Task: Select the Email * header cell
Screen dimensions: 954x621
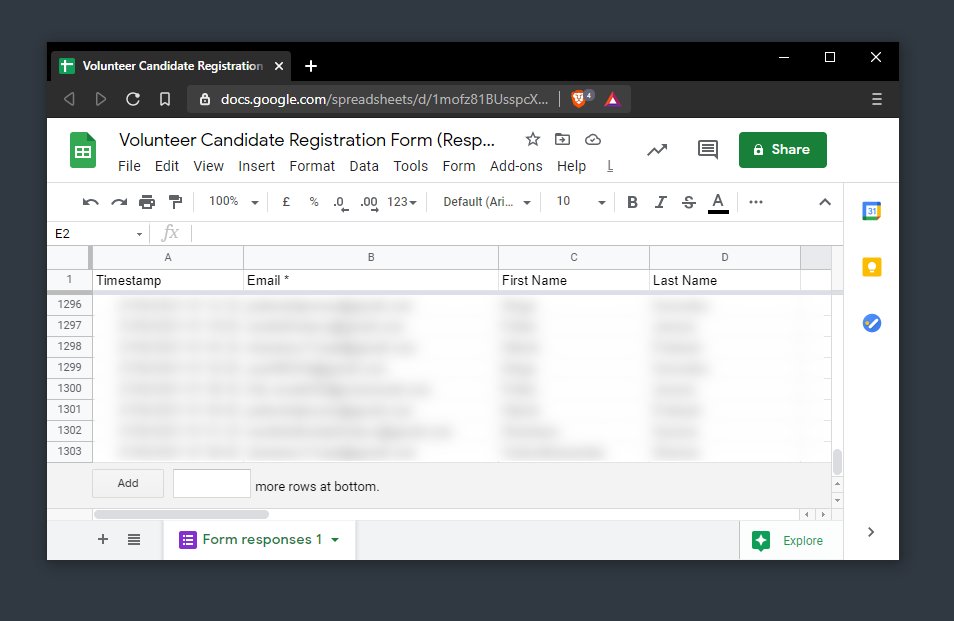Action: (x=371, y=280)
